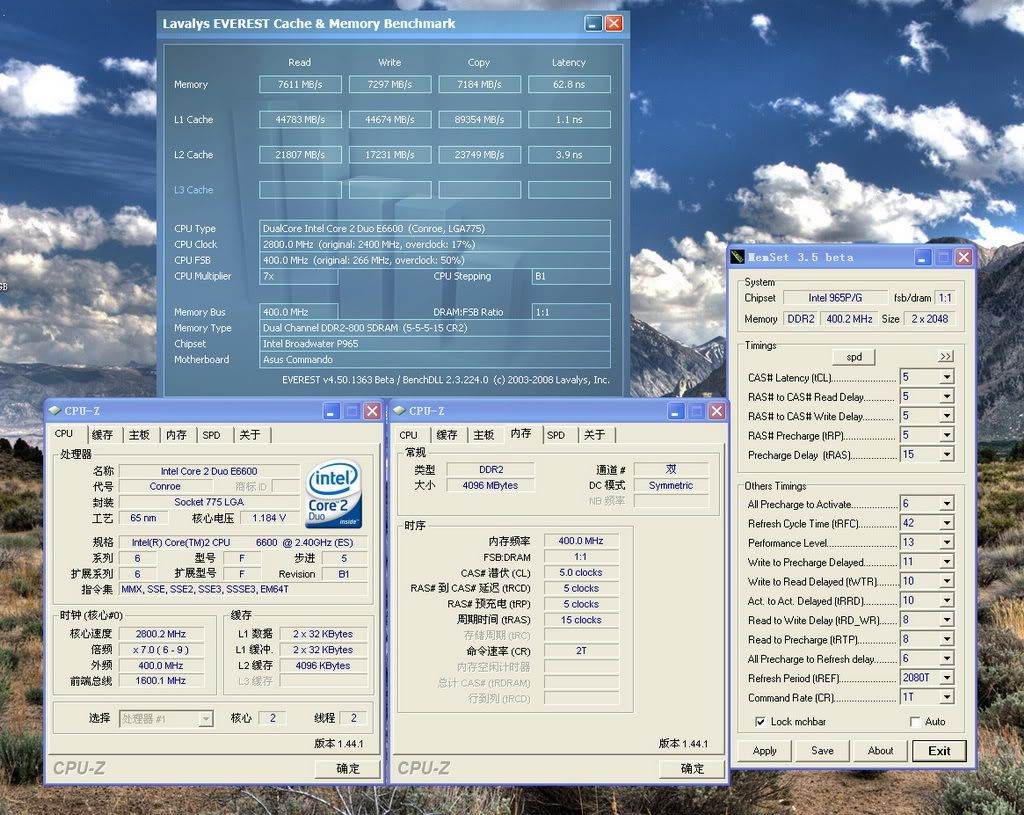
Task: Minimize the EVEREST benchmark window
Action: pyautogui.click(x=593, y=23)
